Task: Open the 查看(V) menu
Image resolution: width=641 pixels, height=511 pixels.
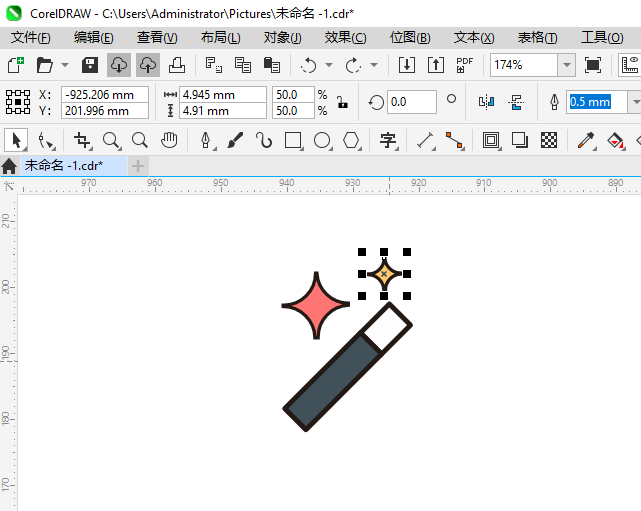Action: coord(157,38)
